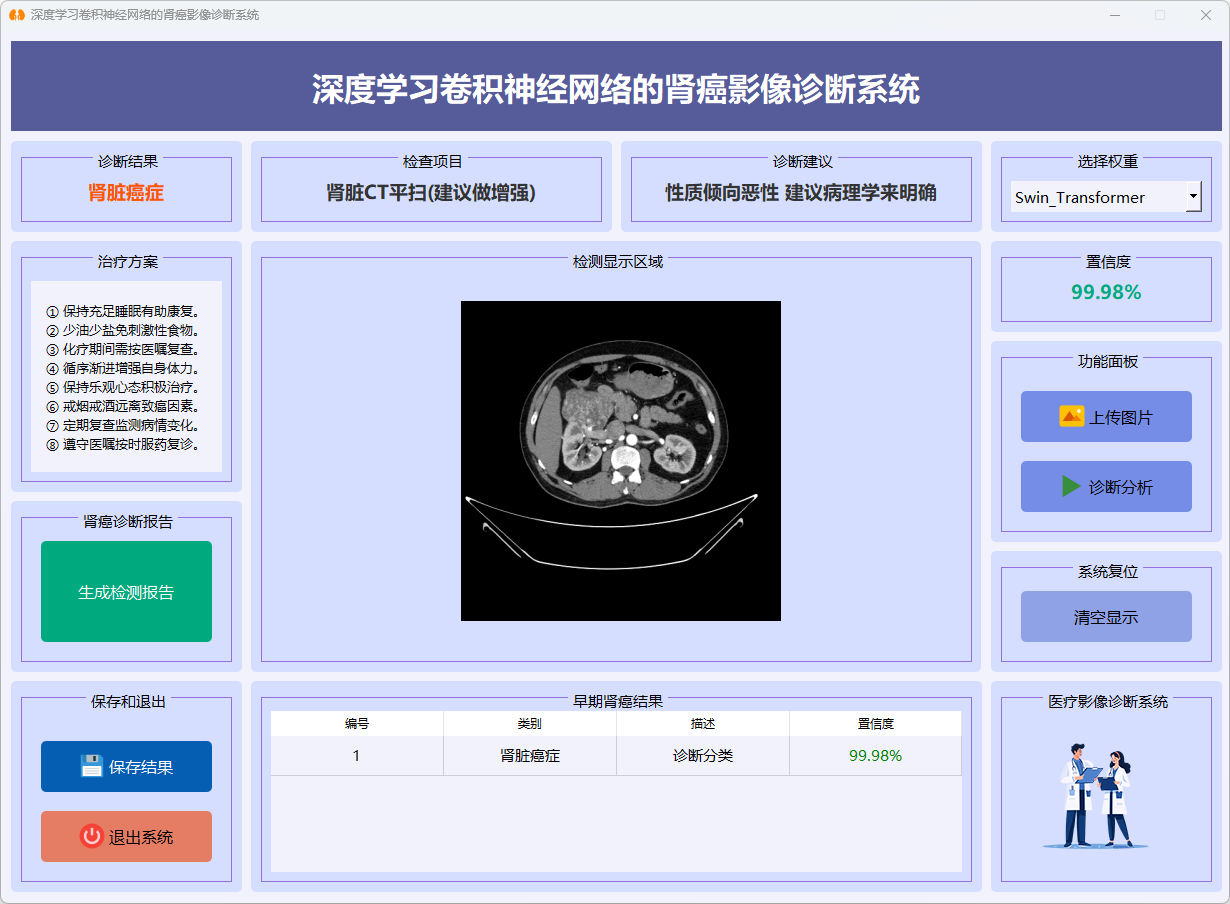1230x904 pixels.
Task: Sort by the 置信度 column header
Action: coord(875,724)
